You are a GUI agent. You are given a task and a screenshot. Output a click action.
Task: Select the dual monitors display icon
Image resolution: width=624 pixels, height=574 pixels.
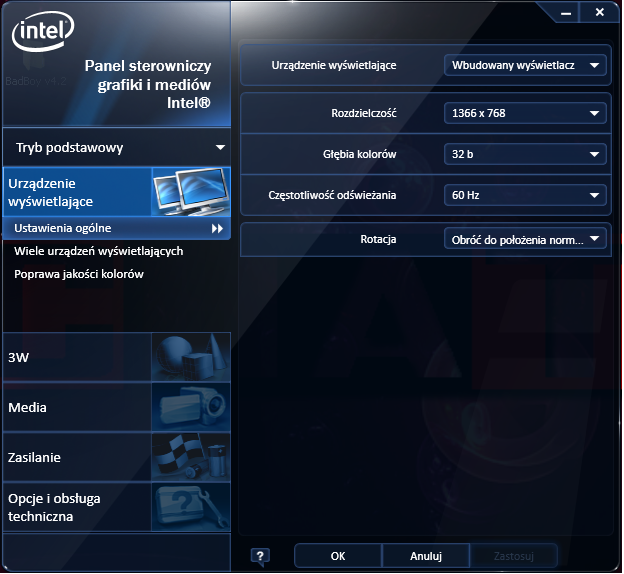pos(191,192)
